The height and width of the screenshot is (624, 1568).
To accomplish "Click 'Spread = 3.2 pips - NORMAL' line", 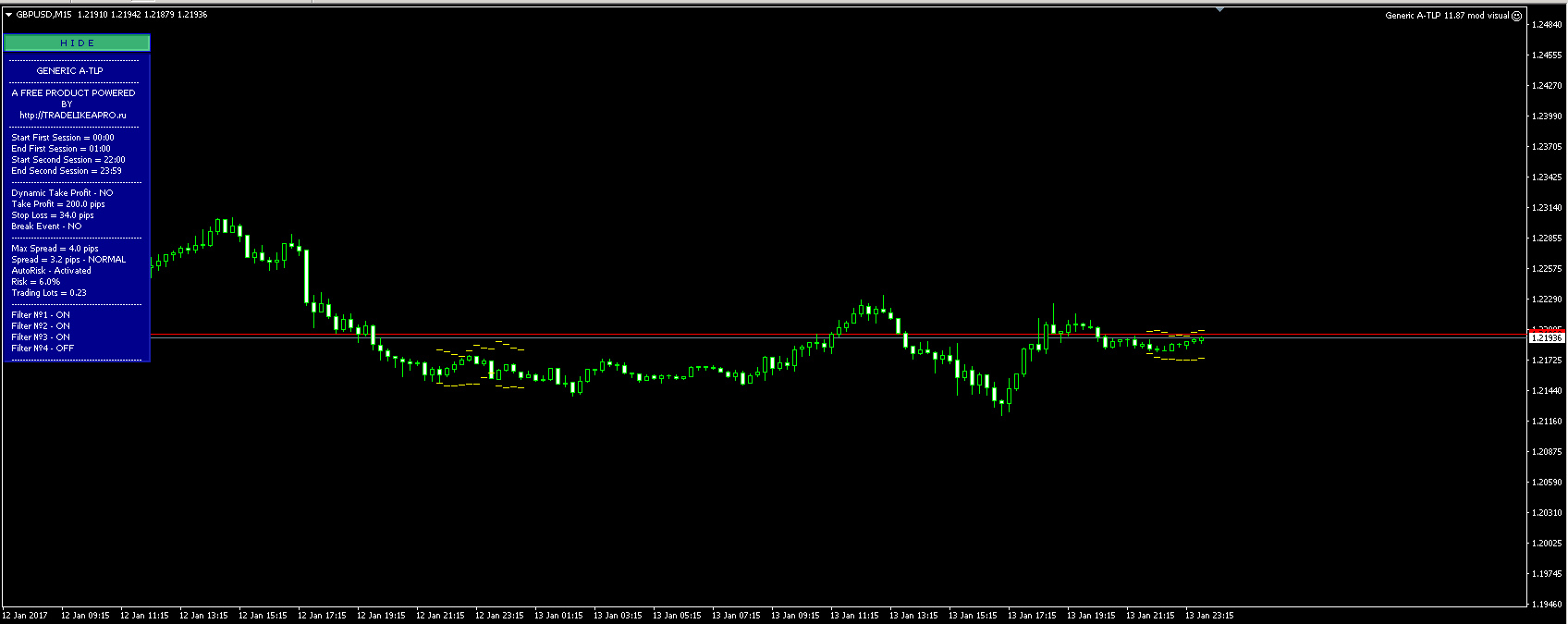I will tap(68, 260).
